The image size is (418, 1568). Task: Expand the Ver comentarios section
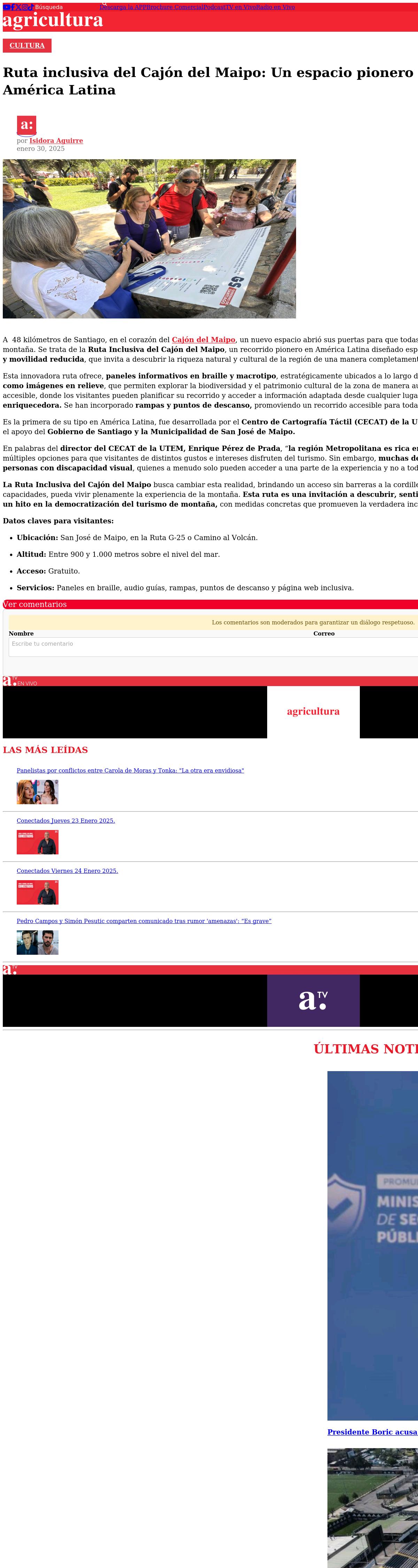pos(210,605)
